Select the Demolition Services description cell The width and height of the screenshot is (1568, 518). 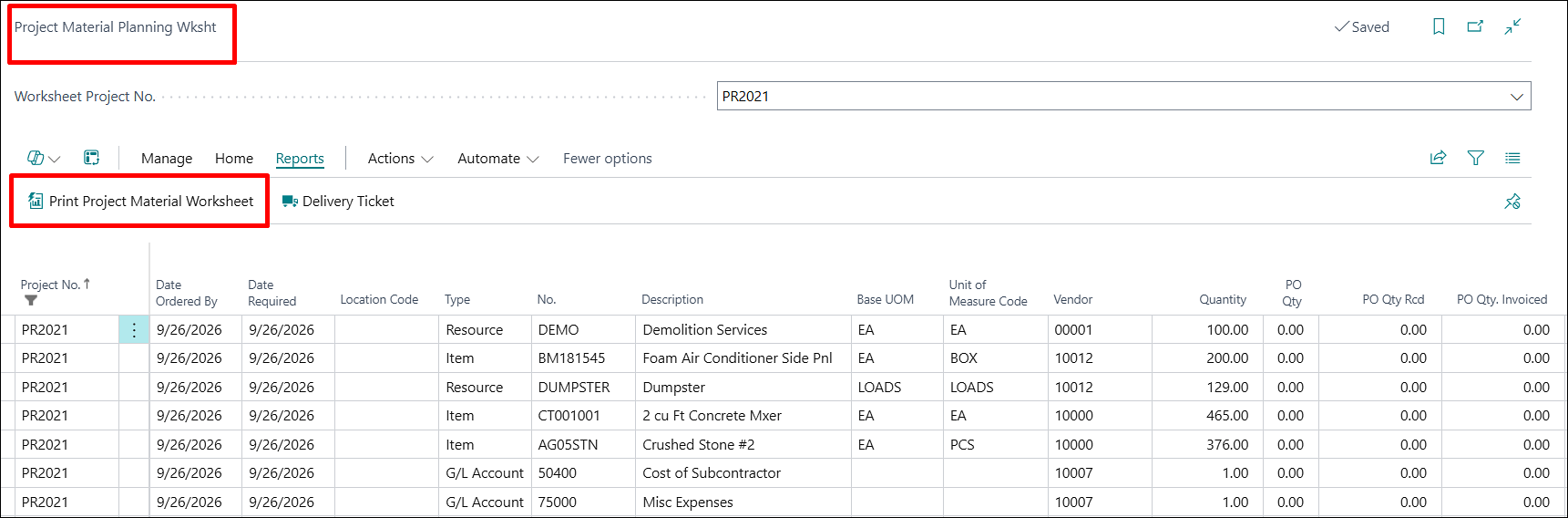point(743,330)
